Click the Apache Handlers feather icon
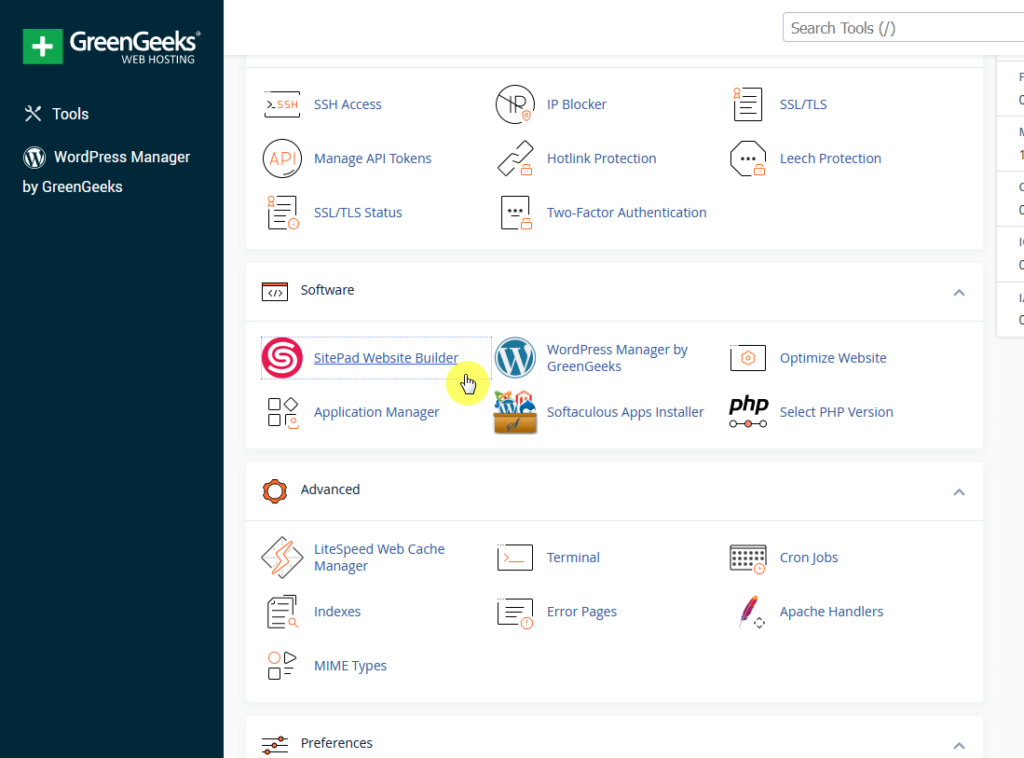 pos(750,612)
